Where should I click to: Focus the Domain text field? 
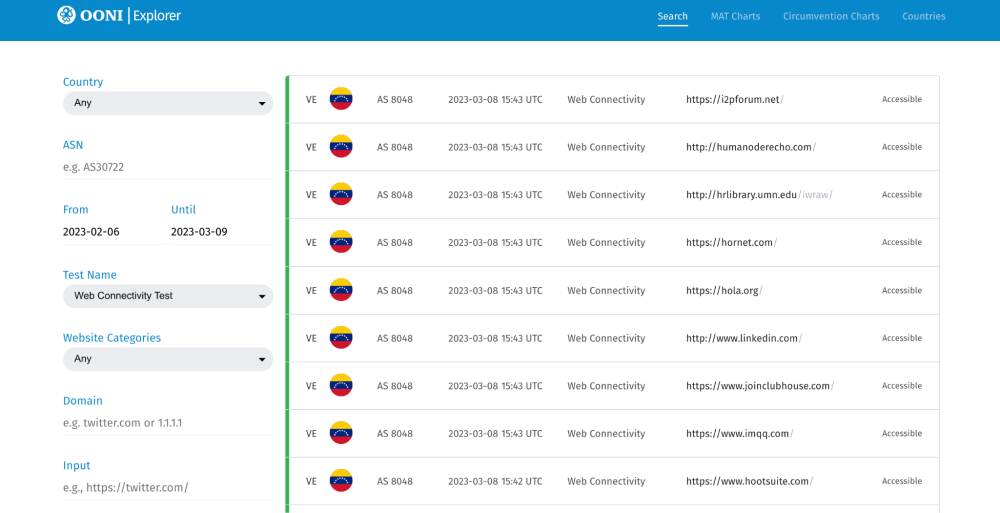tap(167, 423)
